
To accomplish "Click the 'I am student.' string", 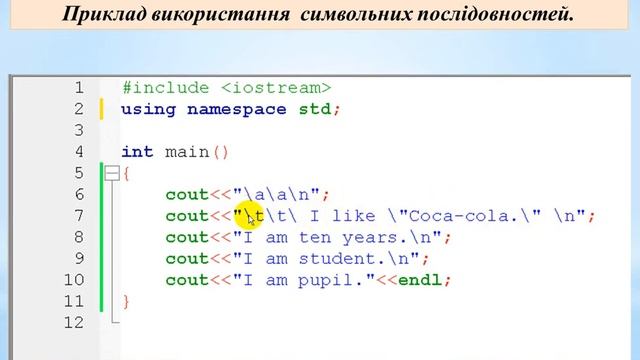I will pos(326,258).
